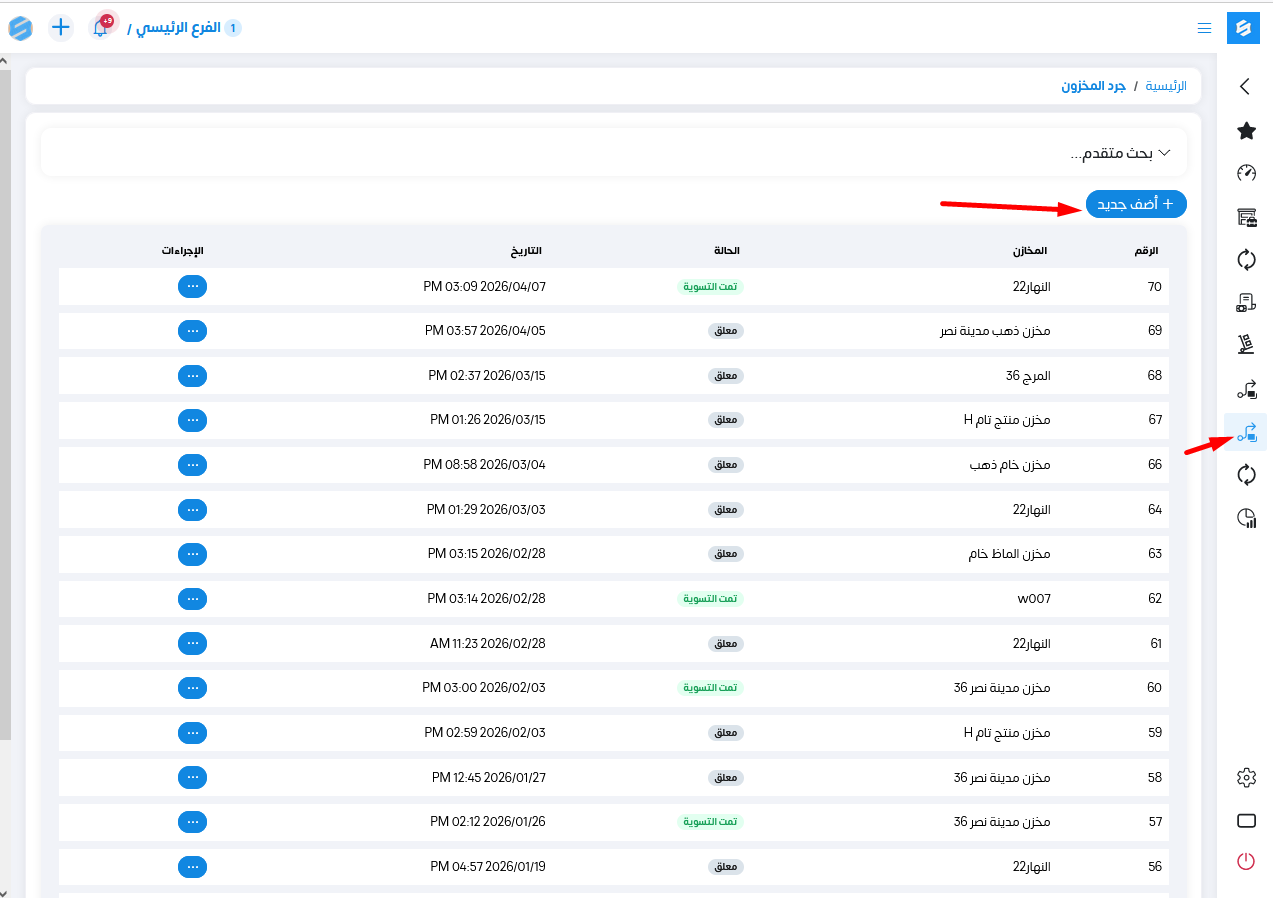This screenshot has width=1273, height=898.
Task: Click the highlighted inventory count sidebar icon
Action: pyautogui.click(x=1246, y=432)
